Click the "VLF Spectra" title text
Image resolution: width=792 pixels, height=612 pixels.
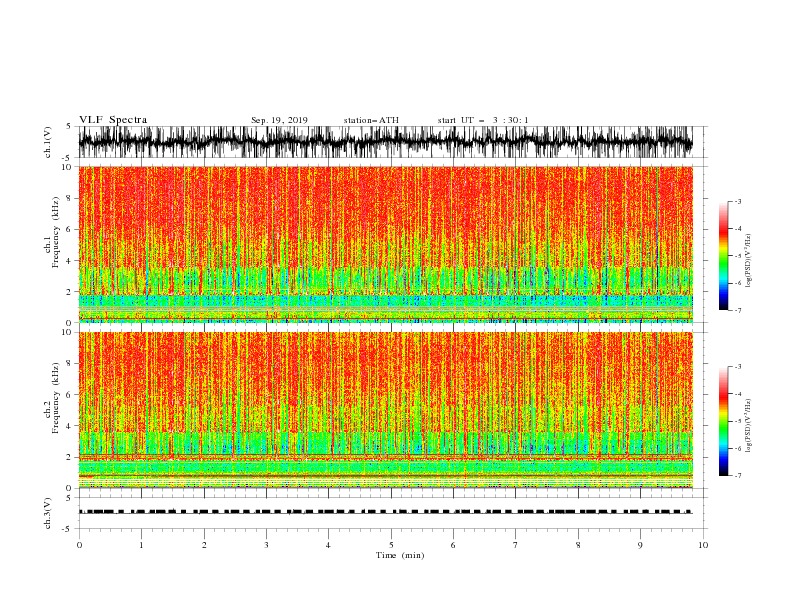pos(113,120)
